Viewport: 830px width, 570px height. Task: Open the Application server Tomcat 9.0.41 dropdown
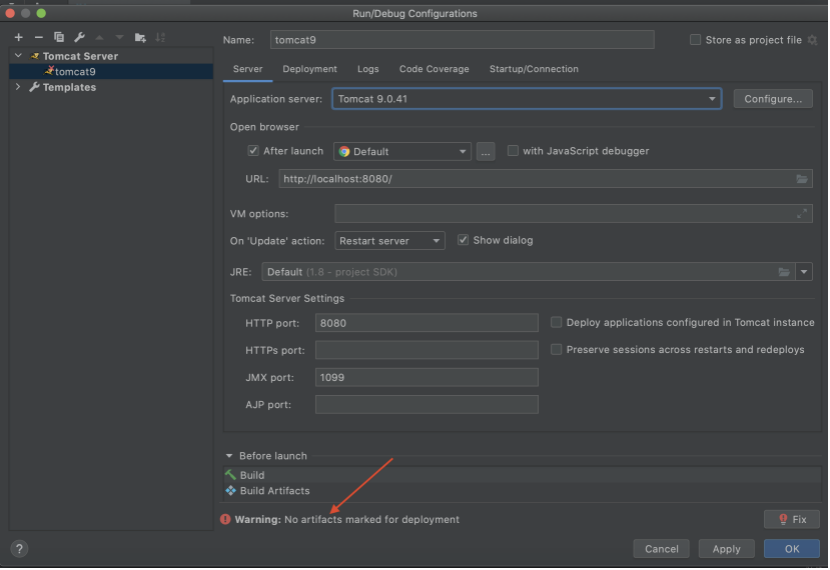[527, 99]
